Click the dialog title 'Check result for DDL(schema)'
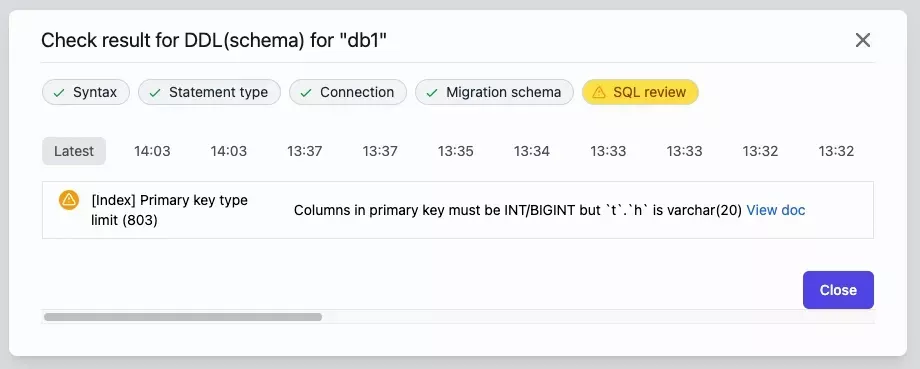920x369 pixels. click(214, 40)
